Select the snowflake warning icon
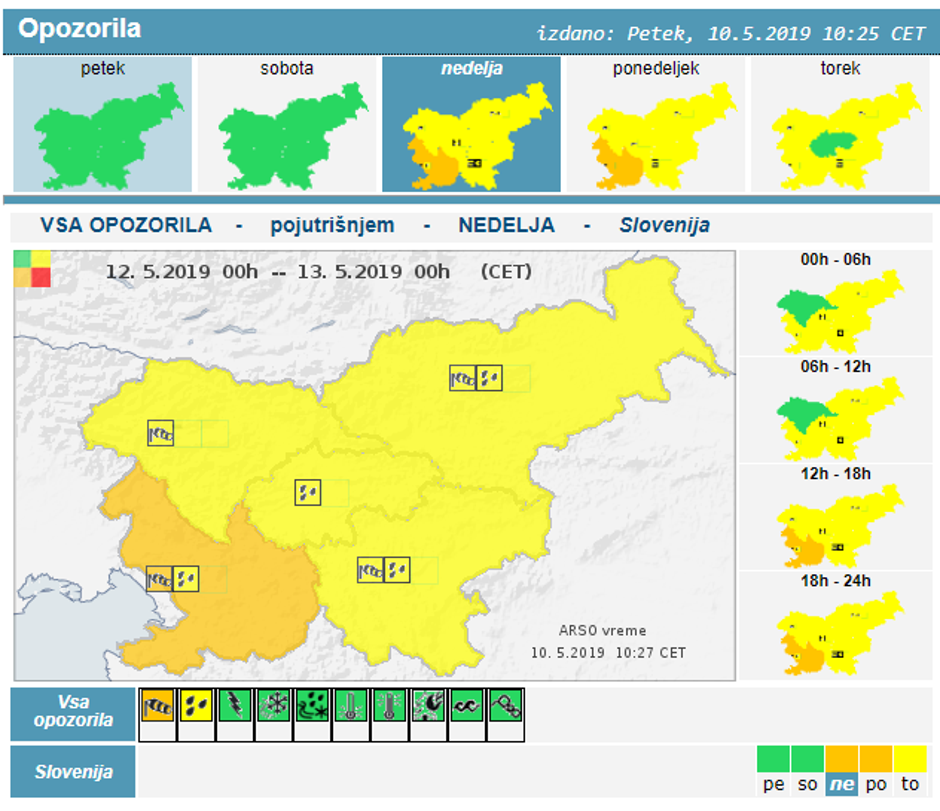This screenshot has height=811, width=940. tap(273, 704)
